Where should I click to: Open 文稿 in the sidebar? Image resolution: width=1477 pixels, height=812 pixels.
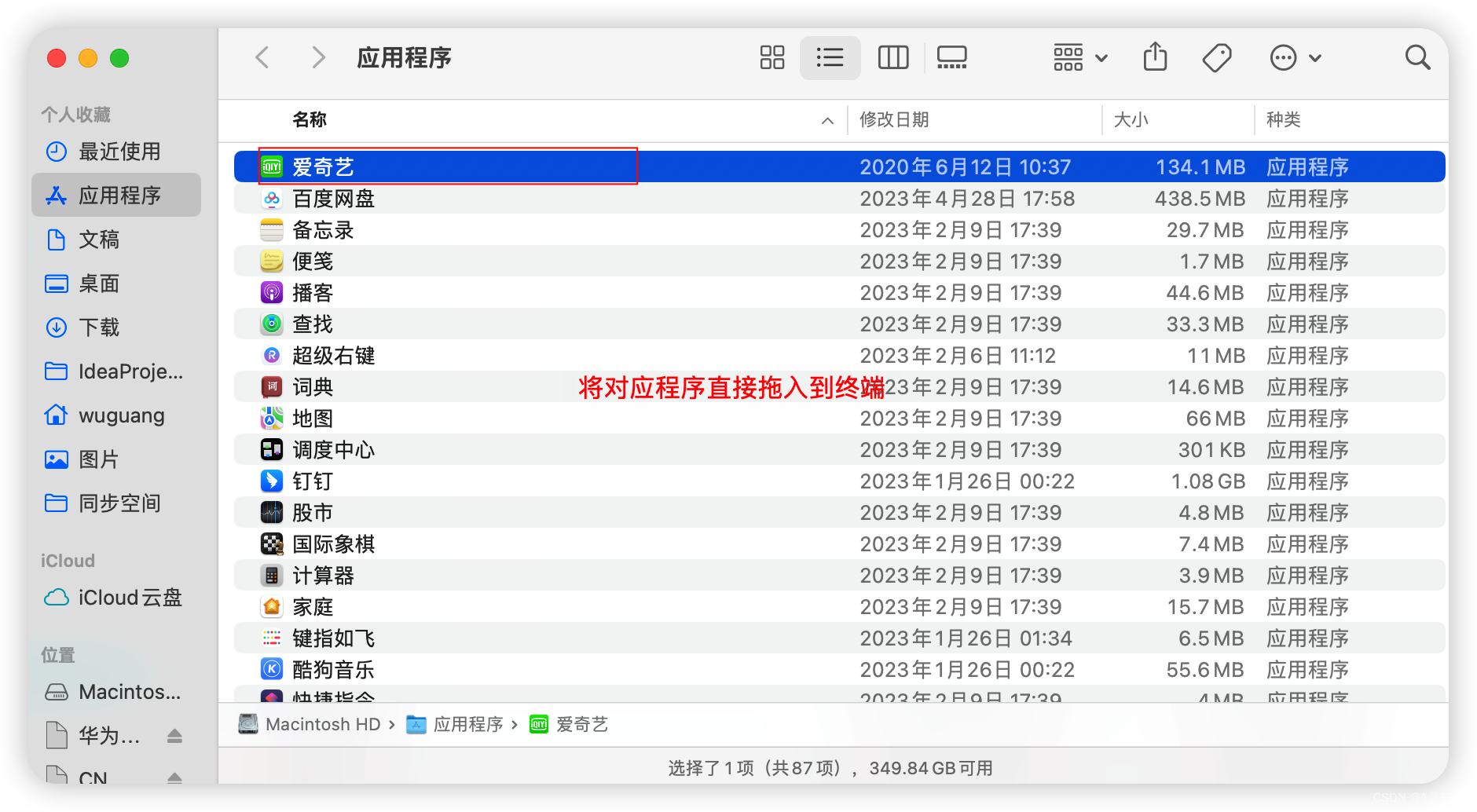116,240
